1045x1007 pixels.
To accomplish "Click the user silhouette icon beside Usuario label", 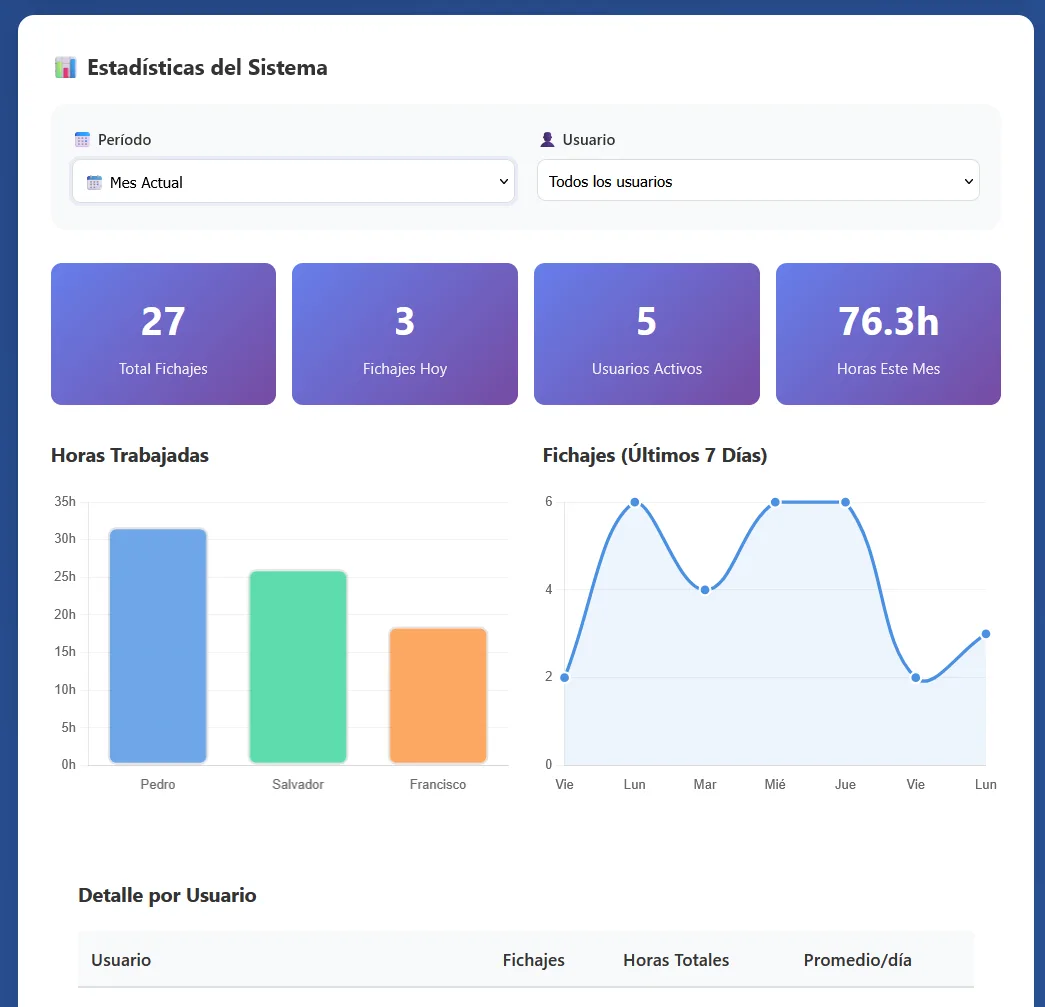I will (547, 140).
